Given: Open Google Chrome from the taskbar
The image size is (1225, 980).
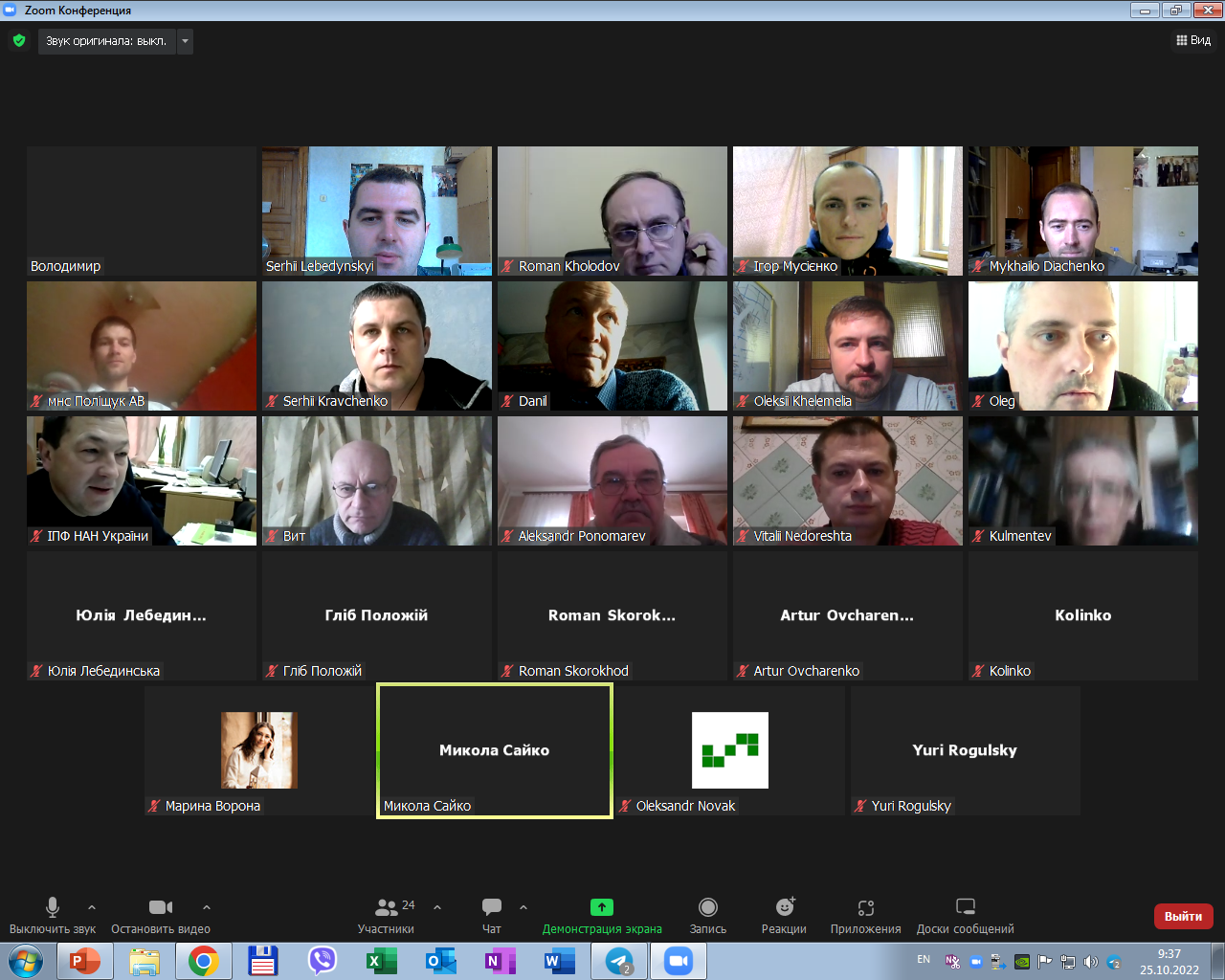Looking at the screenshot, I should [203, 961].
